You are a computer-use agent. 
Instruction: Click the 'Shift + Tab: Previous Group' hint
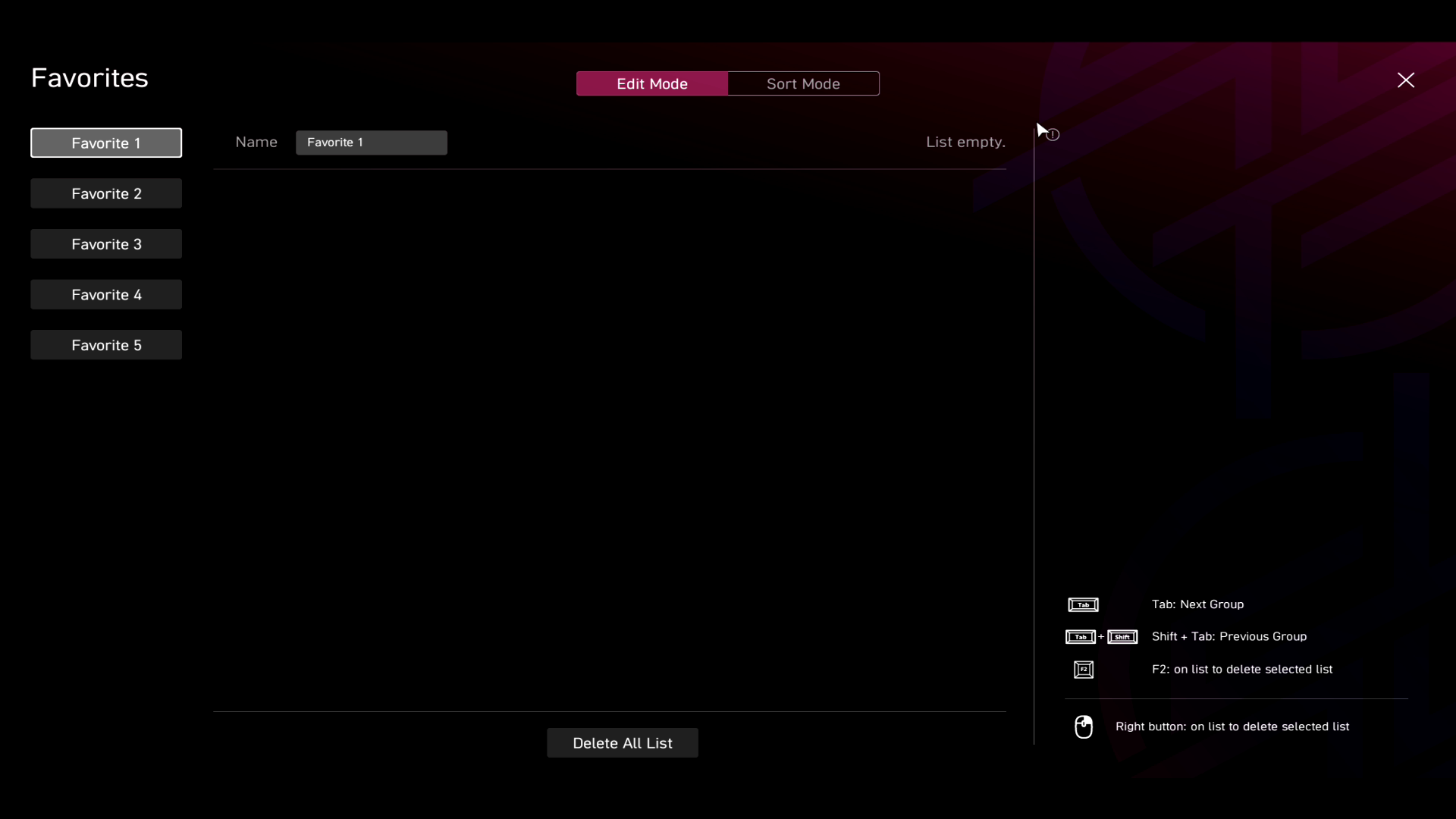1228,636
